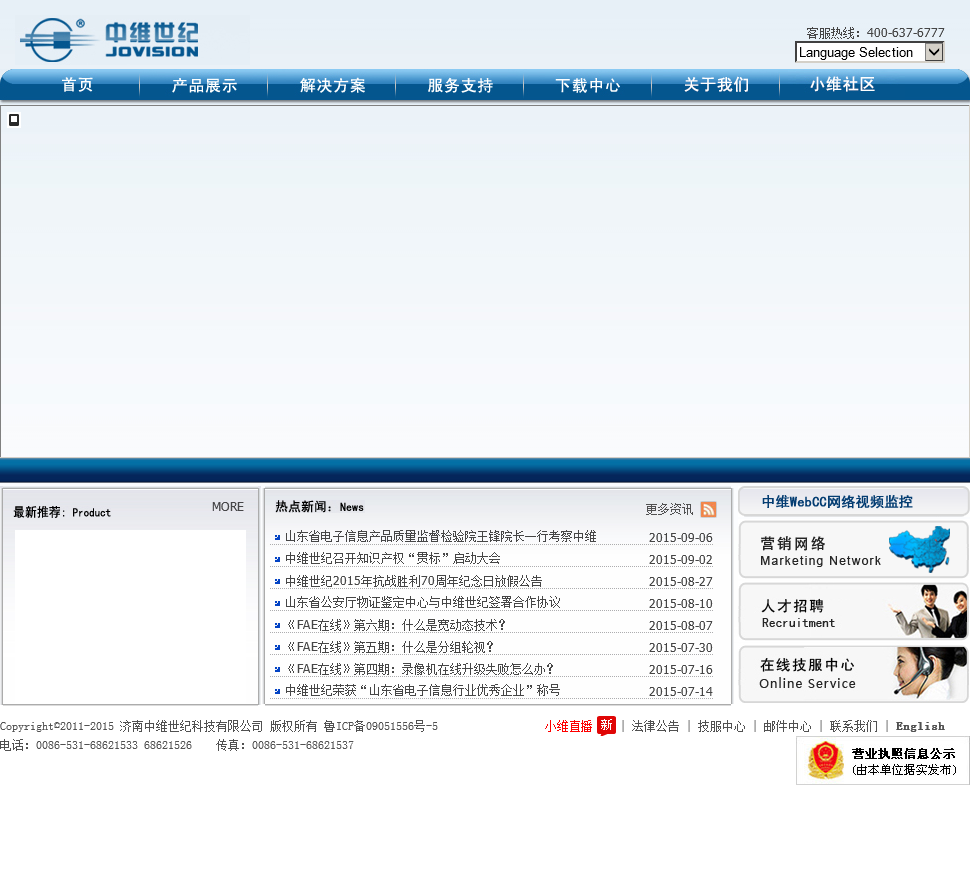Open the 在线技服中心 Online Service banner
The height and width of the screenshot is (882, 970).
853,674
